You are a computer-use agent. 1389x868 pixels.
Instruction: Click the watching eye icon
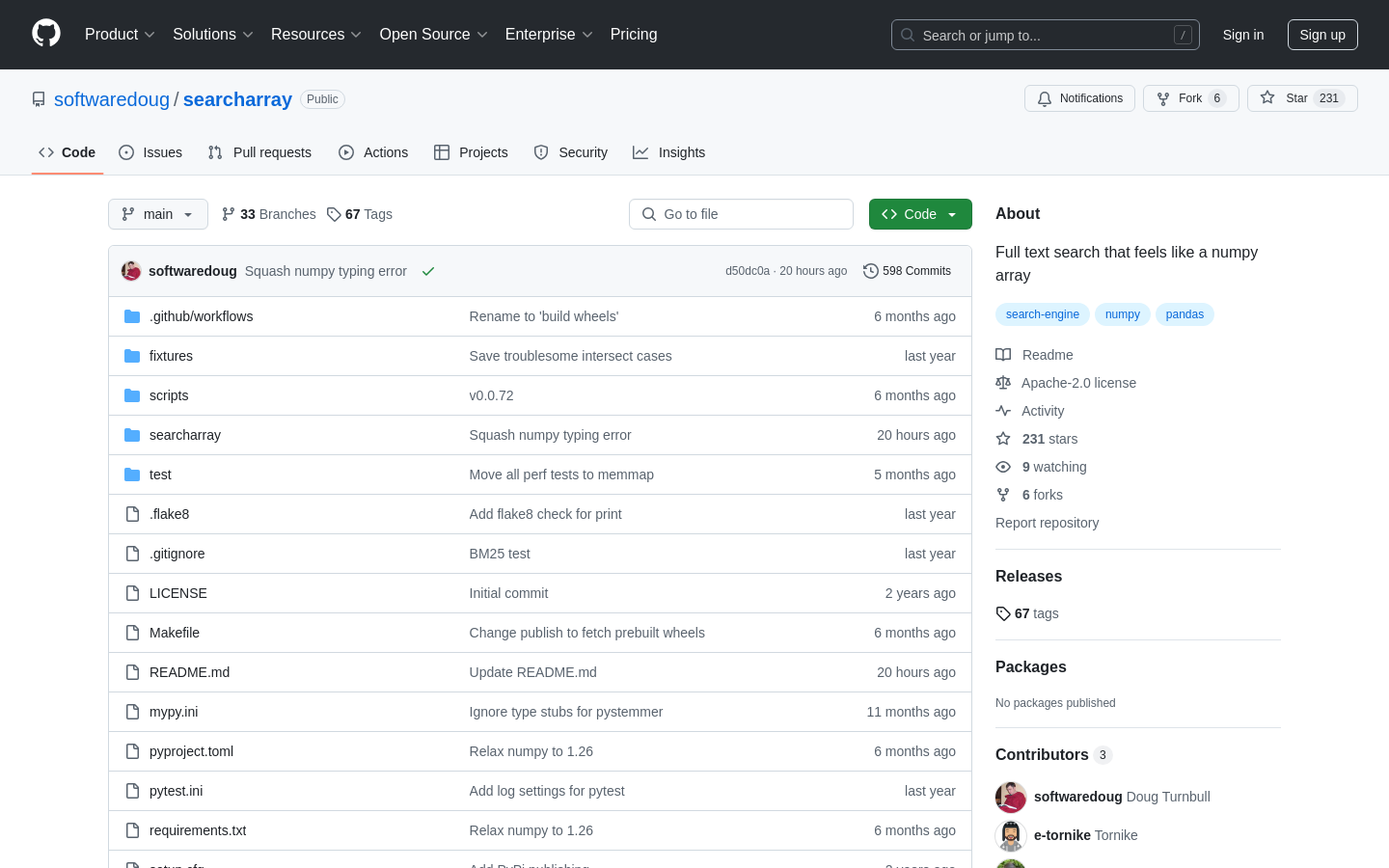pyautogui.click(x=1003, y=467)
